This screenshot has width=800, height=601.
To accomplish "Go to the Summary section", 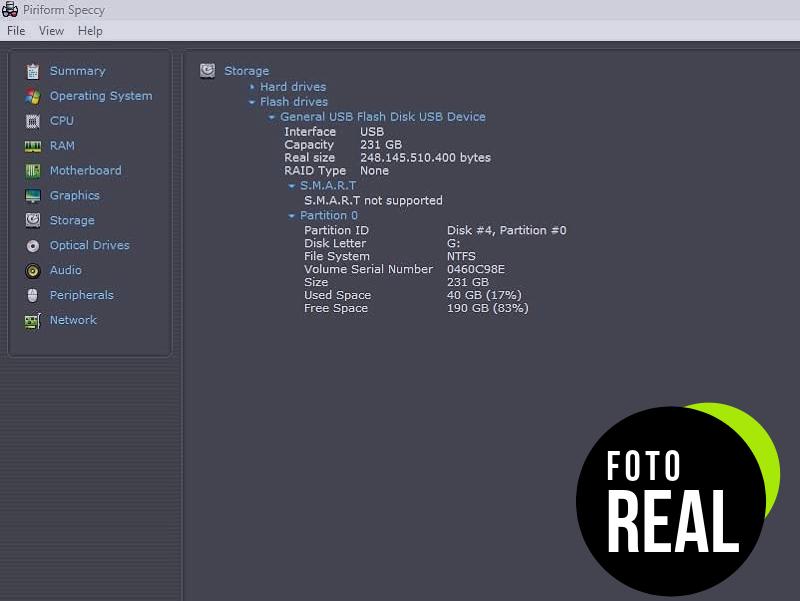I will tap(78, 71).
